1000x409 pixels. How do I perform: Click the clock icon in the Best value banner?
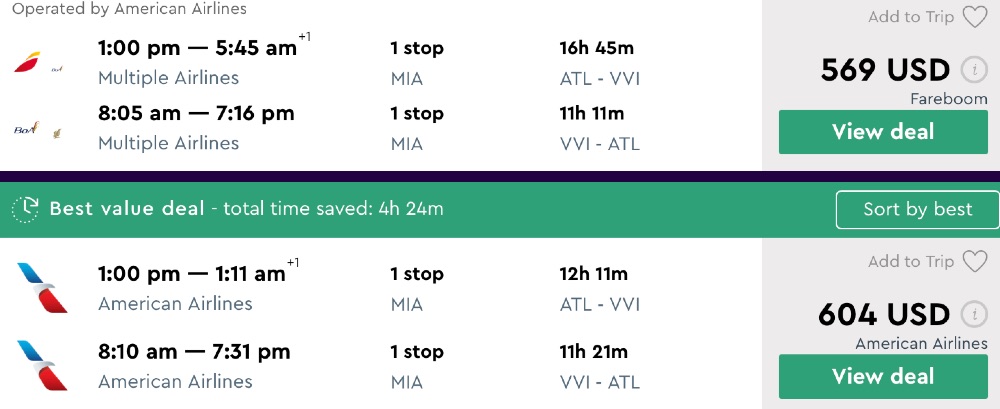pyautogui.click(x=26, y=209)
